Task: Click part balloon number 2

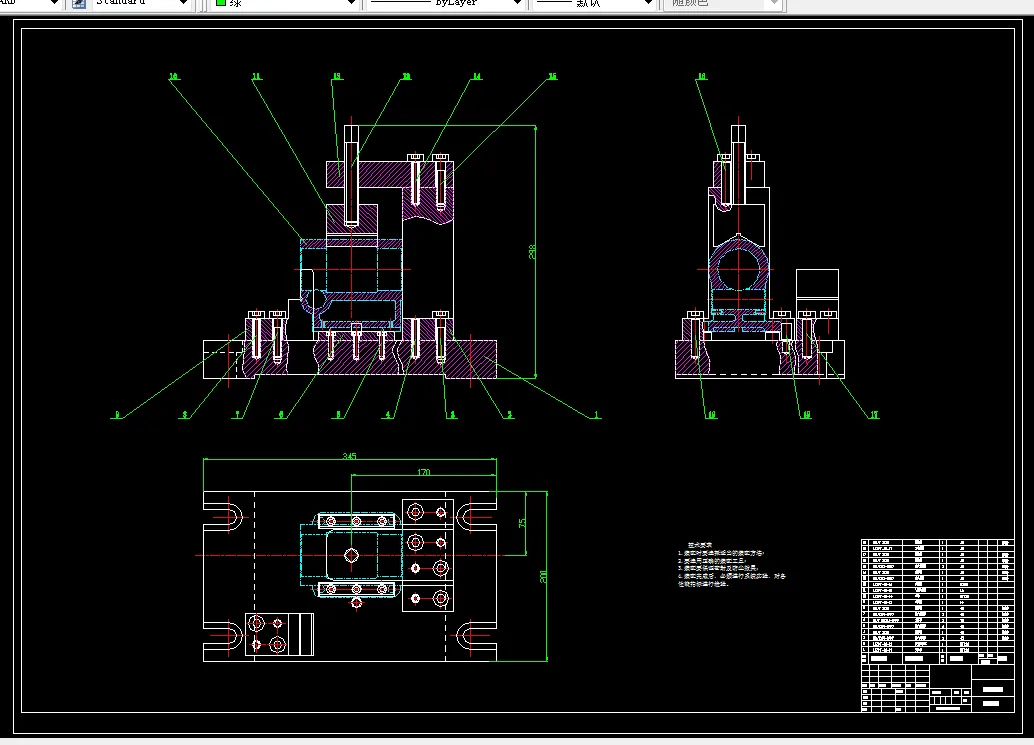Action: [x=509, y=415]
